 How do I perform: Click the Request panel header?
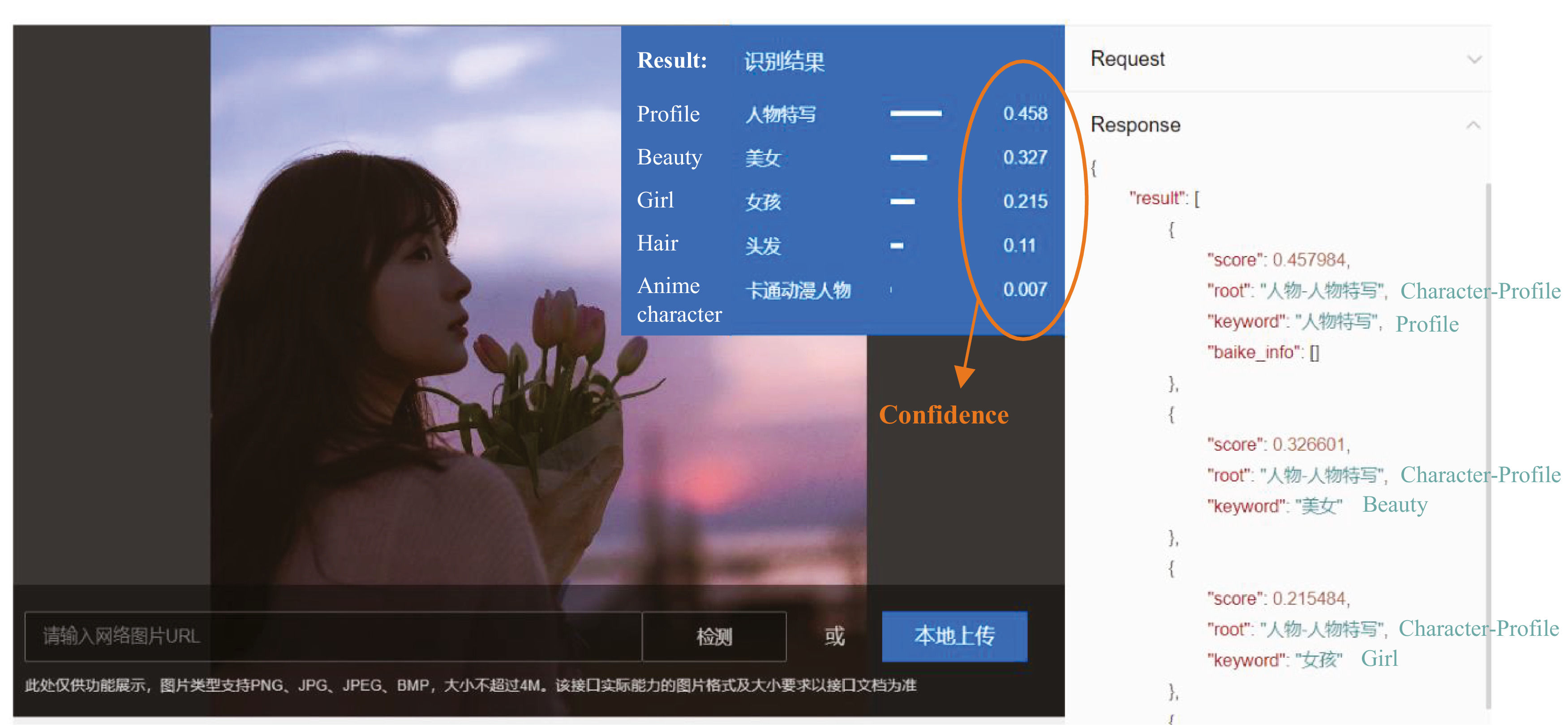coord(1127,59)
